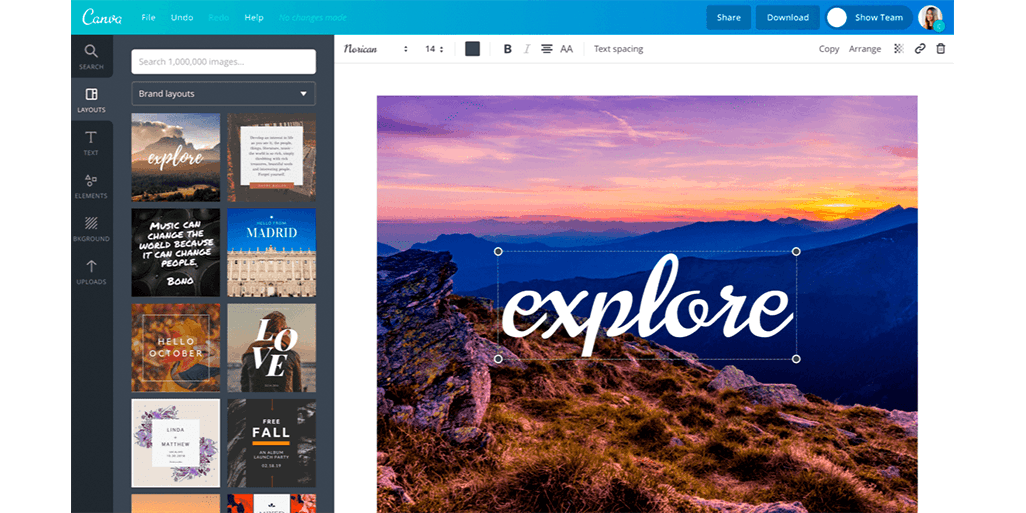Open the Help menu
The height and width of the screenshot is (513, 1026).
pos(254,18)
